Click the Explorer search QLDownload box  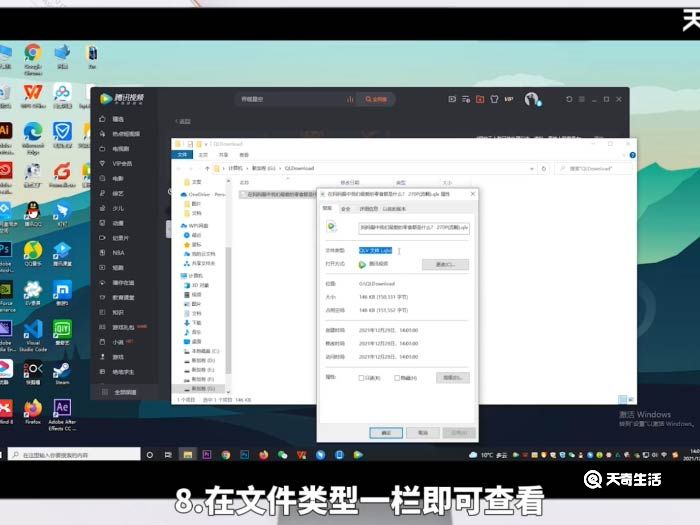594,169
